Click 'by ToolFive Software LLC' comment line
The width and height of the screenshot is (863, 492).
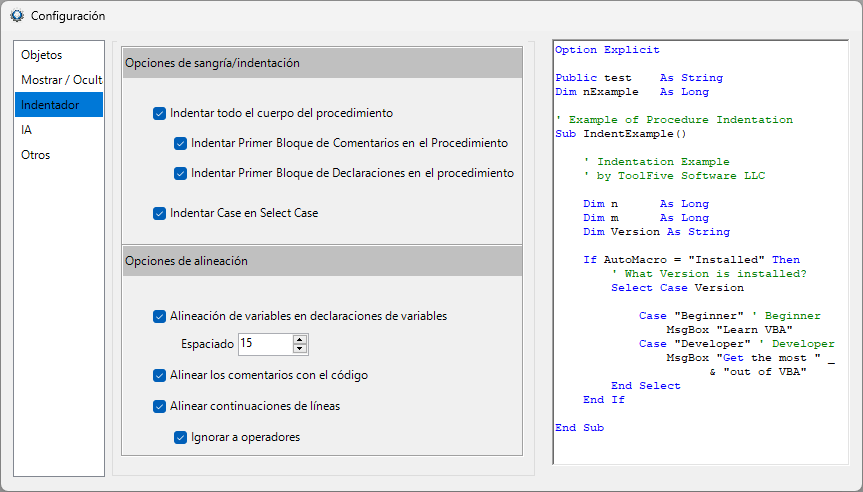tap(674, 176)
